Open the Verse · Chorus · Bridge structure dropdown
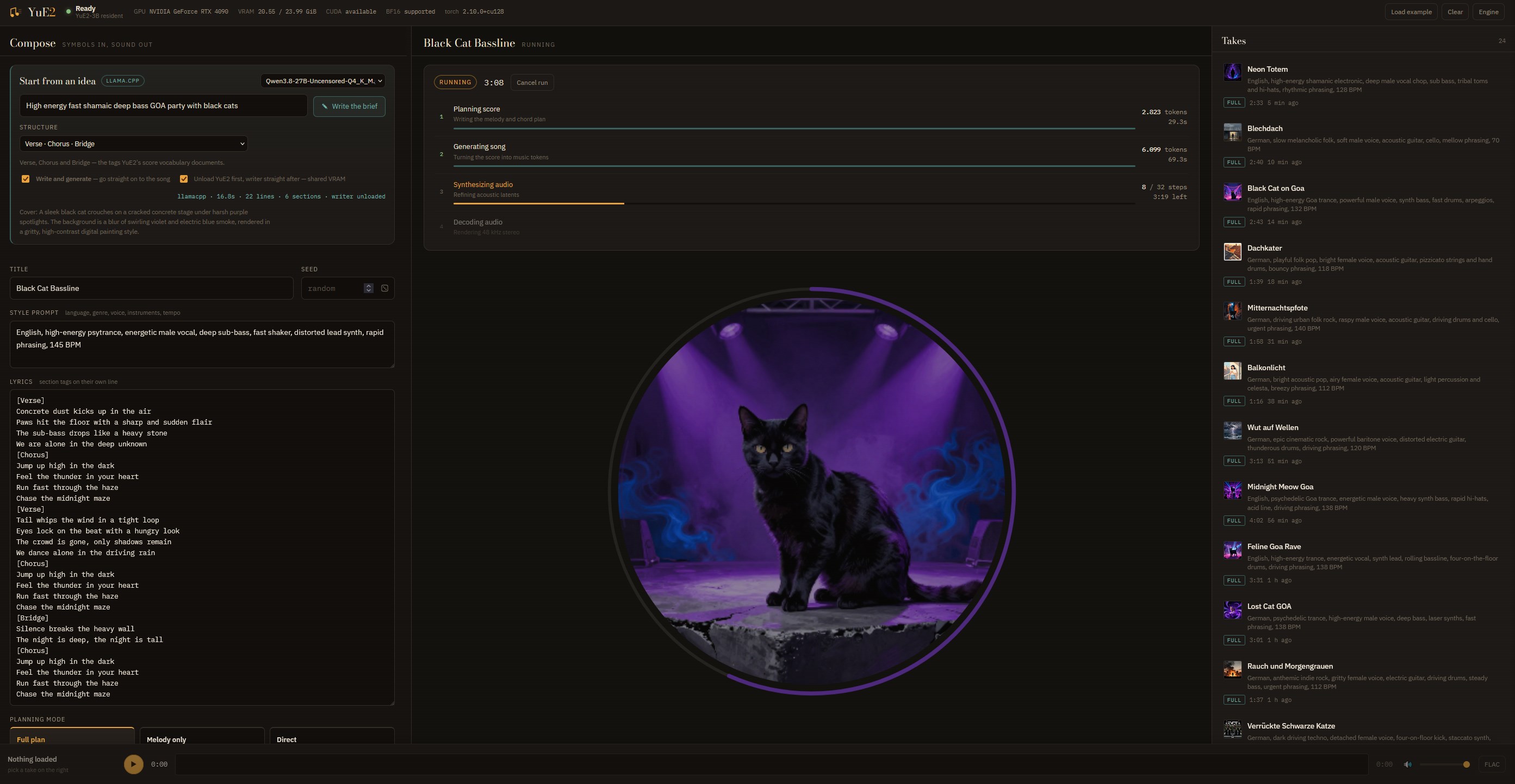 point(134,144)
